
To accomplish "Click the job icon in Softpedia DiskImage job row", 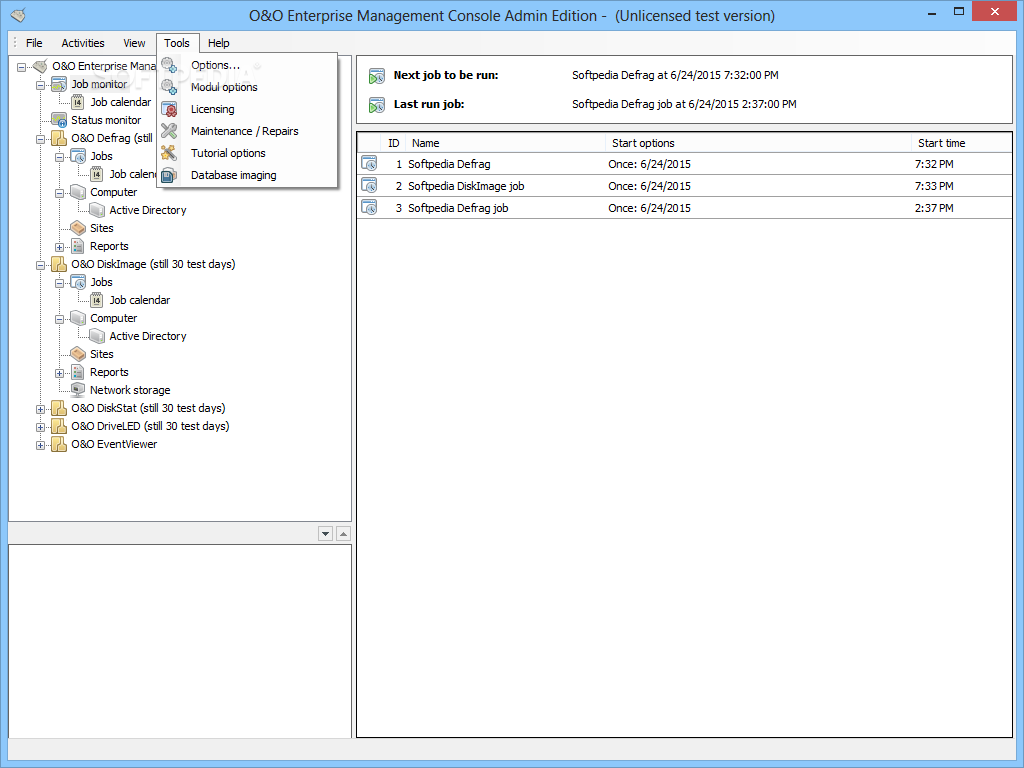I will tap(369, 185).
